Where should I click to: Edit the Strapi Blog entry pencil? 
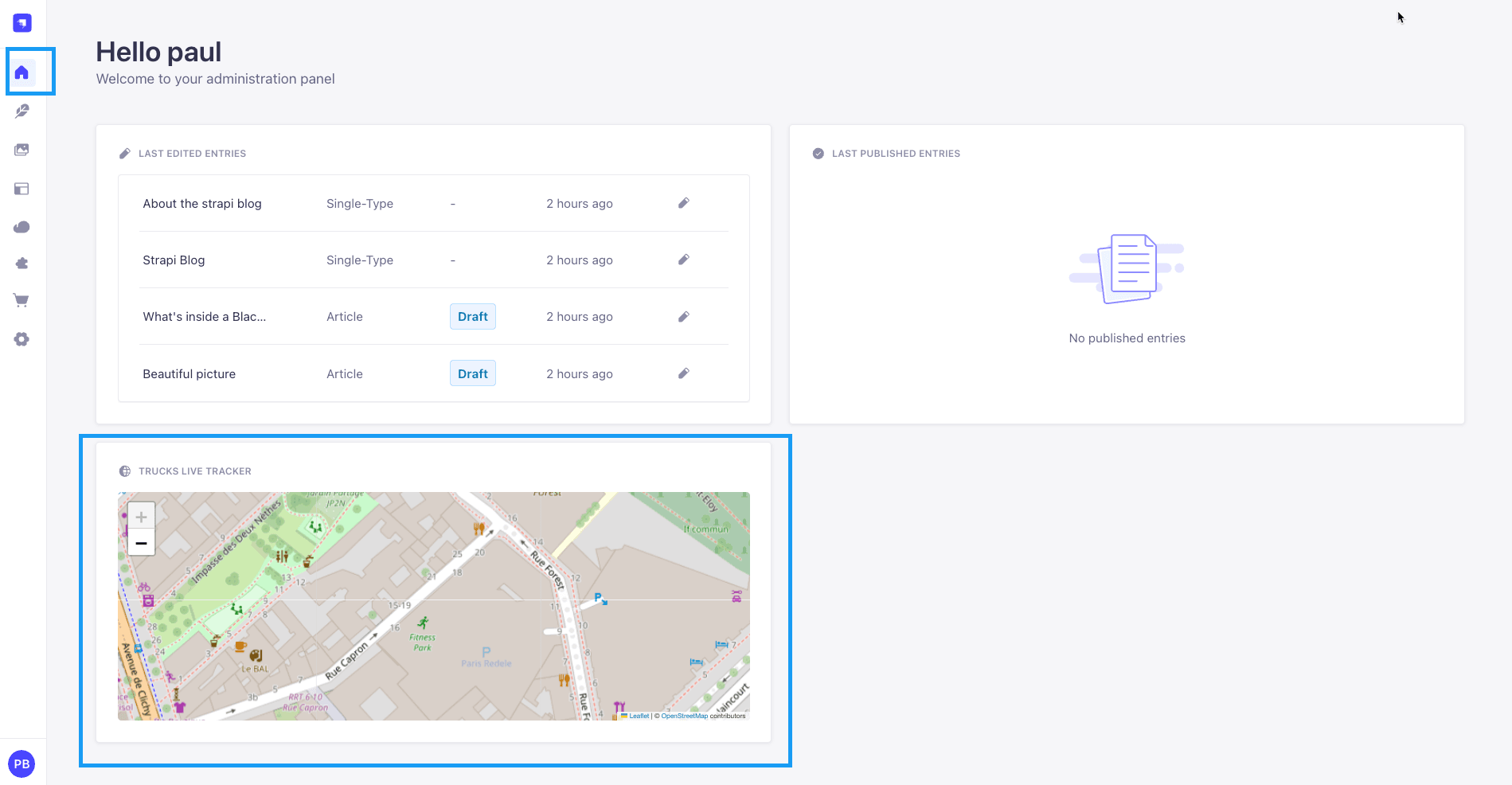coord(683,260)
